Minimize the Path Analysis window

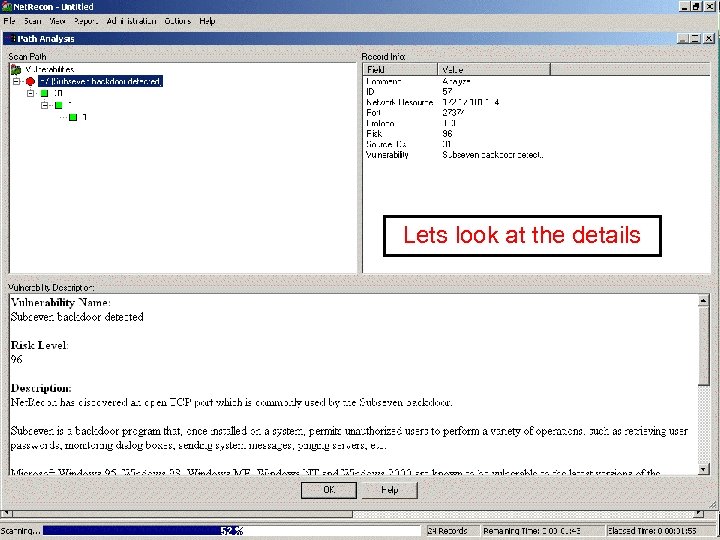coord(683,39)
